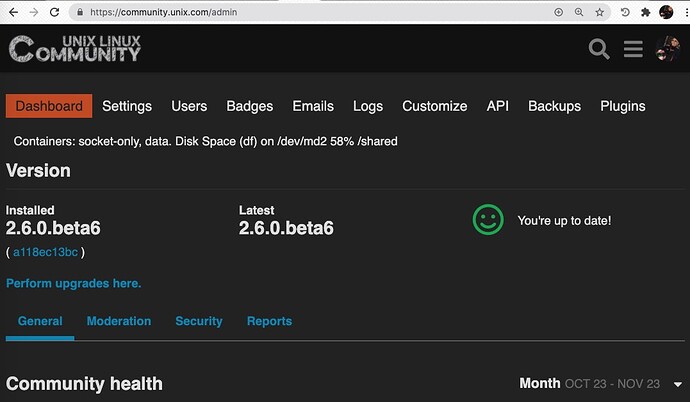Open the Customize admin tab
The image size is (690, 402).
[434, 106]
